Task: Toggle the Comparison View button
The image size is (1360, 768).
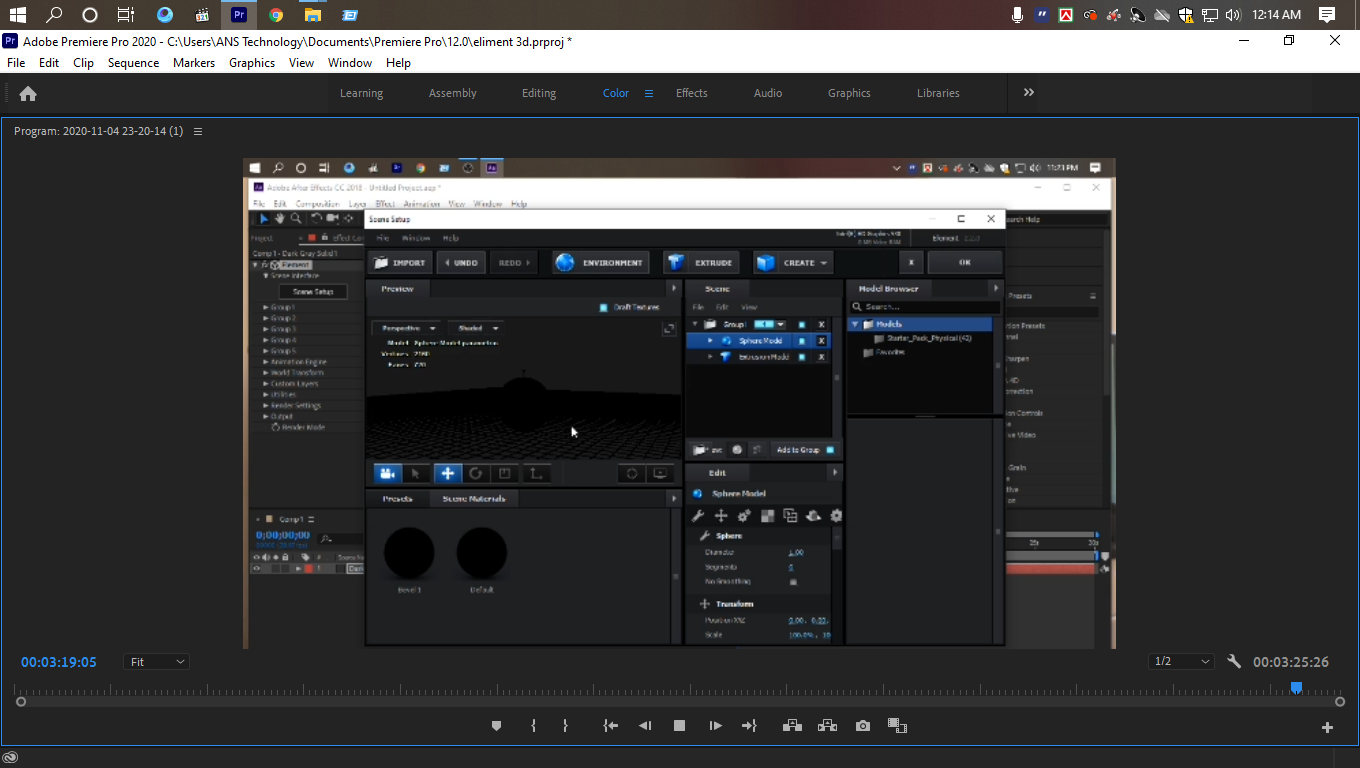Action: (897, 726)
